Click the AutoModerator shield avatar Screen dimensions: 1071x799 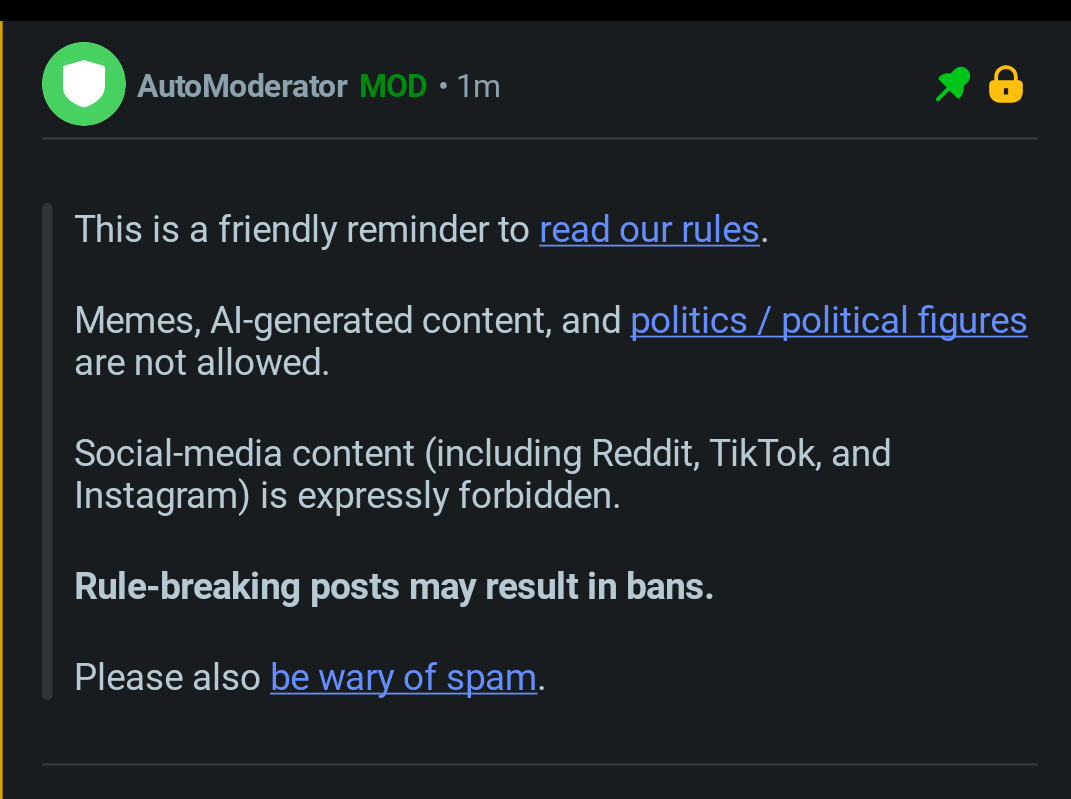84,85
